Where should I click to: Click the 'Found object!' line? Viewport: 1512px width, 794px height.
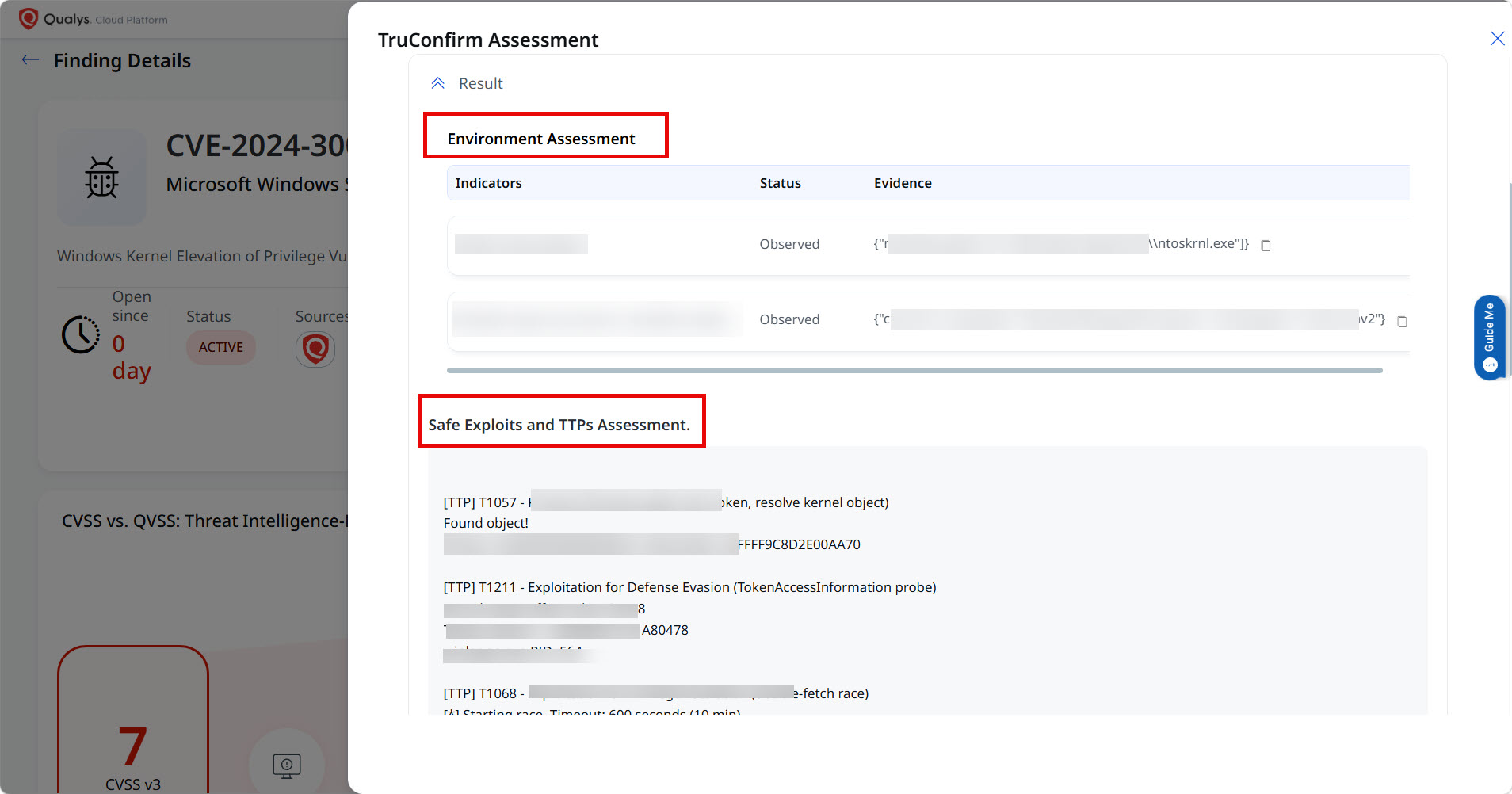pyautogui.click(x=486, y=523)
